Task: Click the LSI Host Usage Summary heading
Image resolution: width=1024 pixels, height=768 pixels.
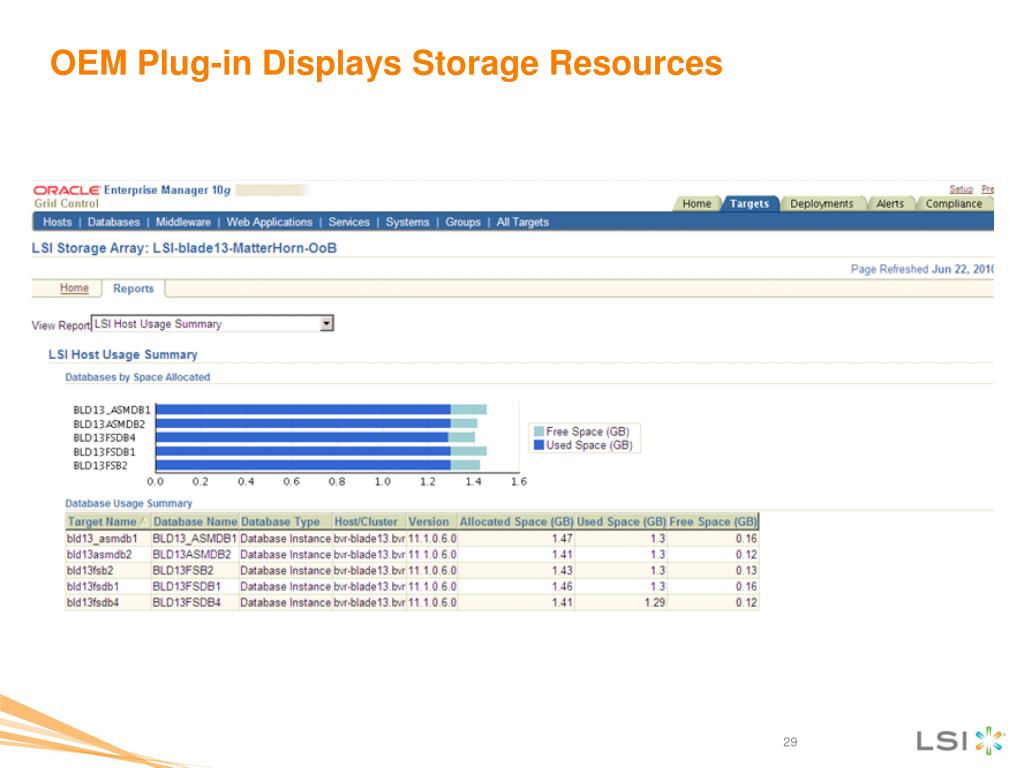Action: click(x=123, y=355)
